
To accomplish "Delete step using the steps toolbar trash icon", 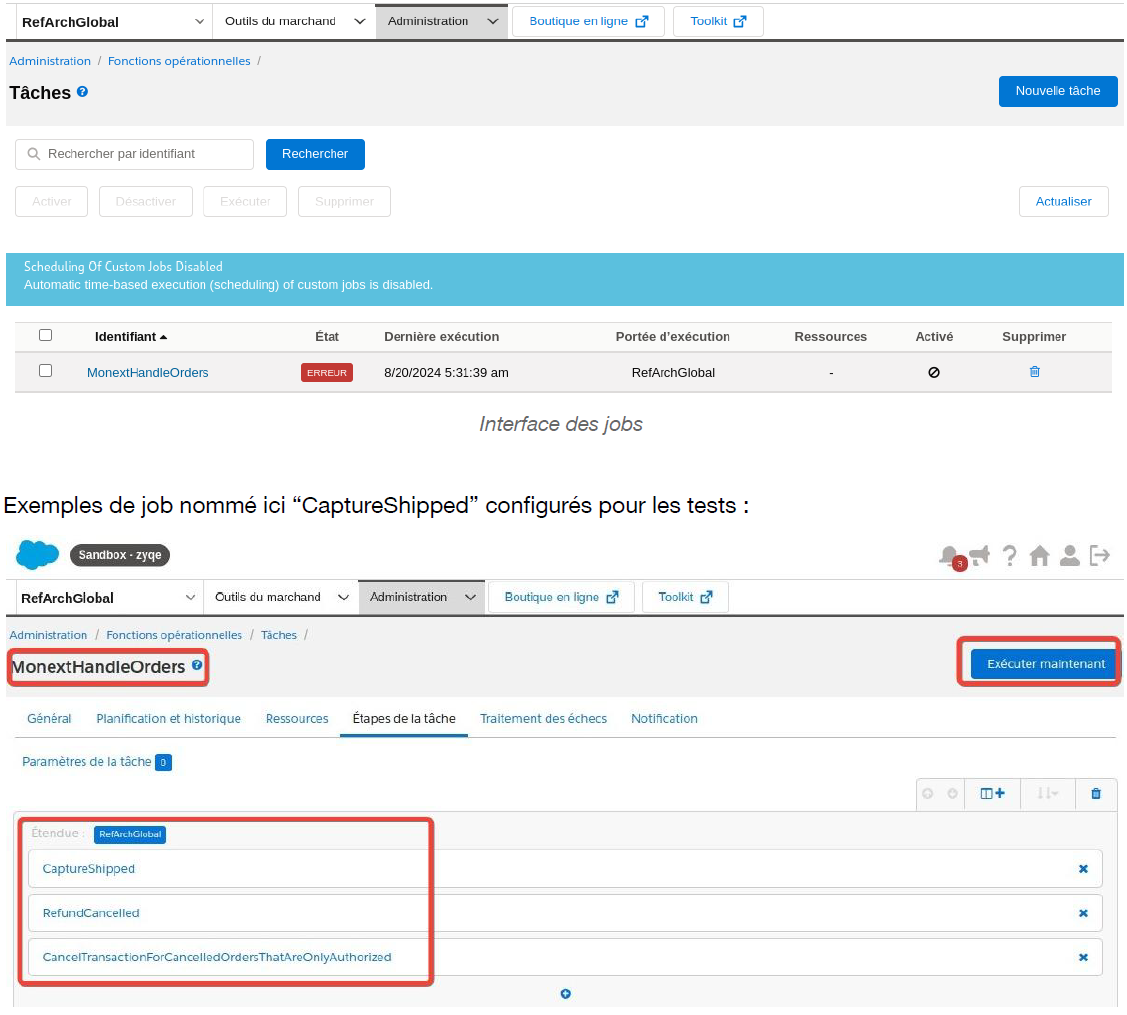I will [x=1096, y=794].
